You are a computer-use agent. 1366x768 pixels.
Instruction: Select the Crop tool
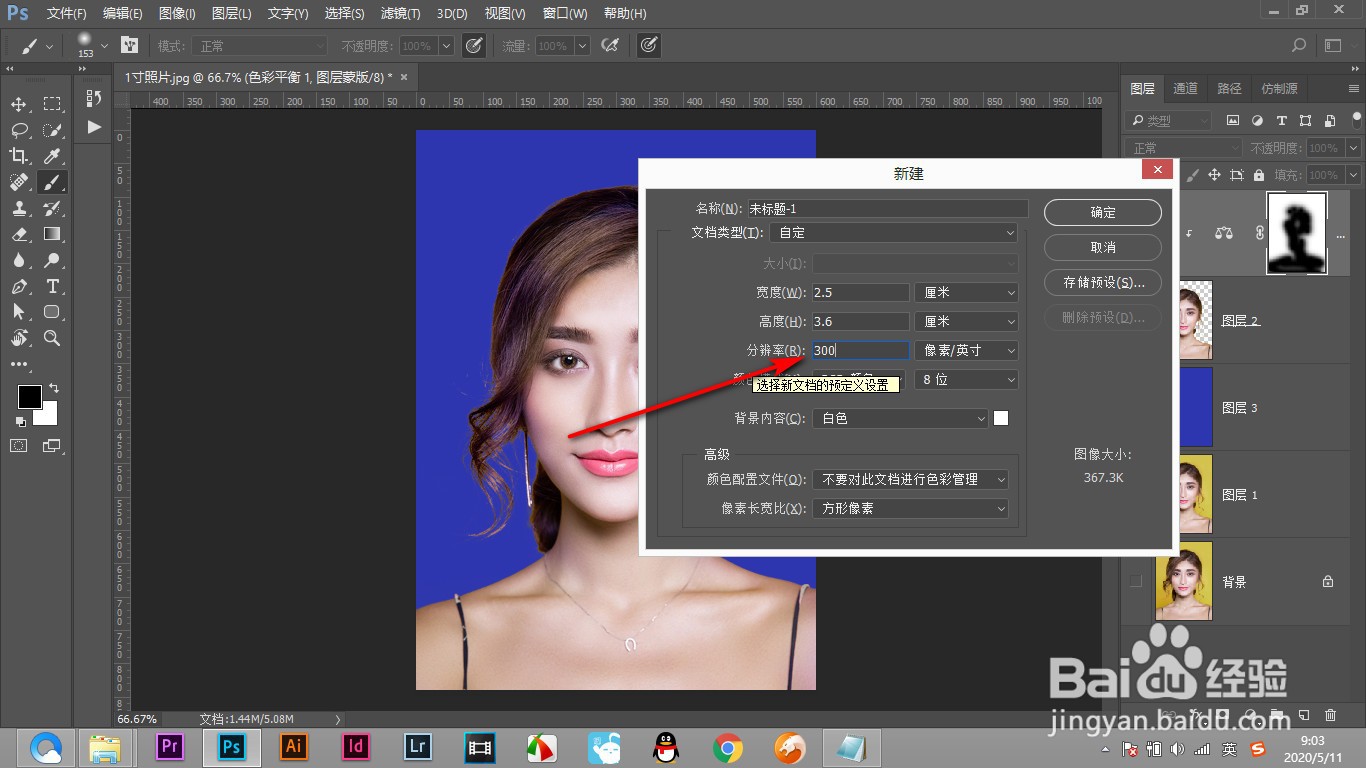pyautogui.click(x=19, y=156)
